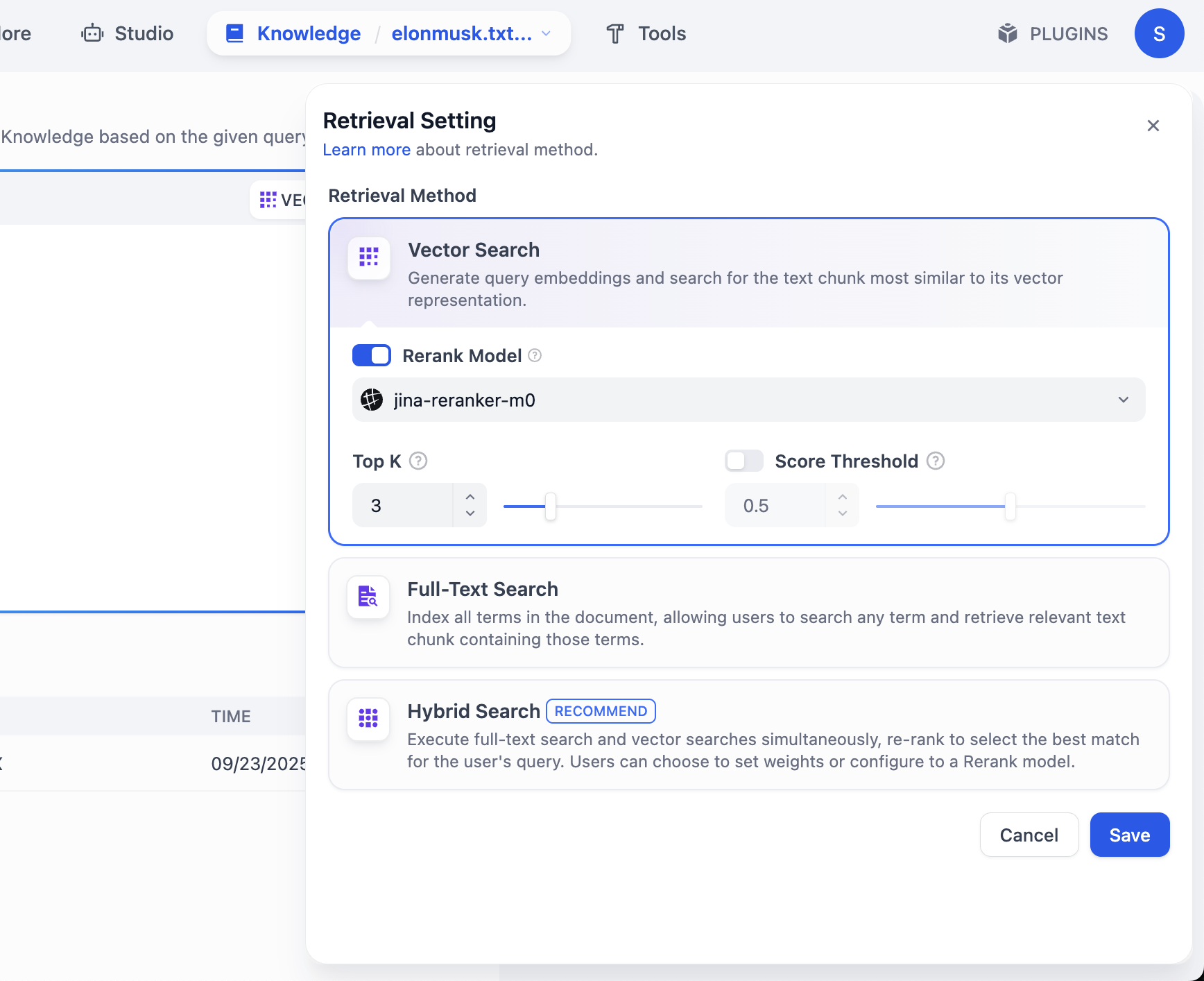Image resolution: width=1204 pixels, height=981 pixels.
Task: Click the Top K number input field
Action: (x=404, y=506)
